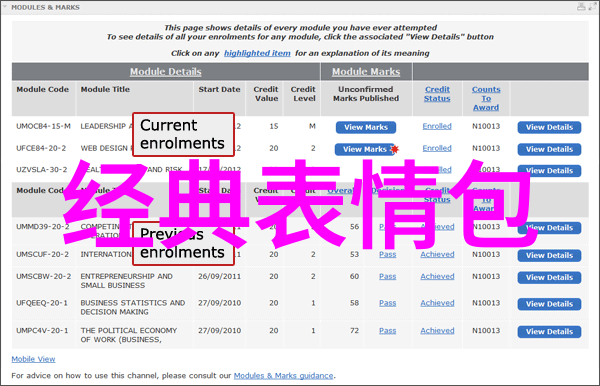This screenshot has width=600, height=386.
Task: Open the Mobile View link
Action: point(33,359)
